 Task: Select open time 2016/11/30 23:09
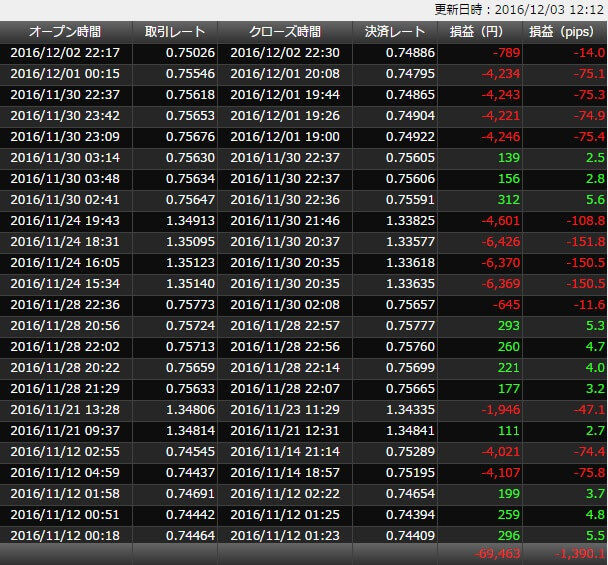65,136
